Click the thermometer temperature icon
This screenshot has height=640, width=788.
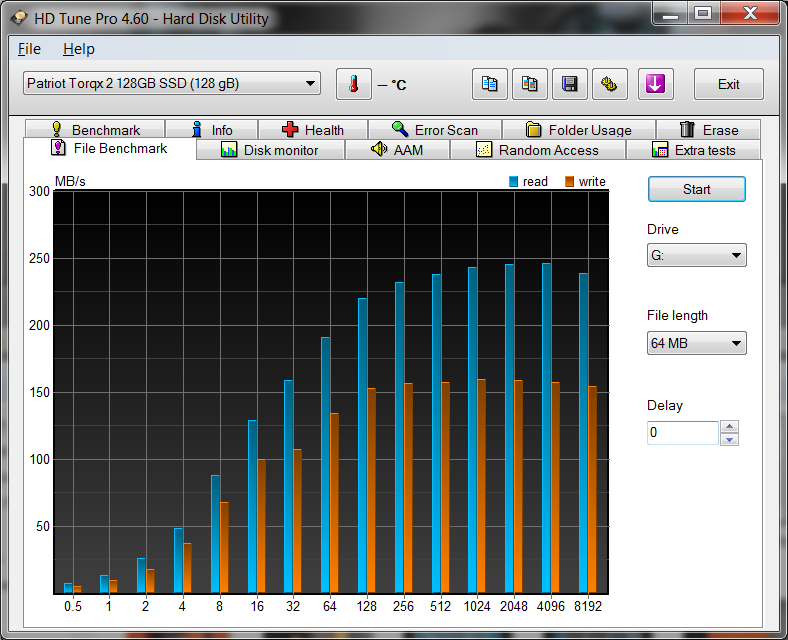pyautogui.click(x=353, y=84)
